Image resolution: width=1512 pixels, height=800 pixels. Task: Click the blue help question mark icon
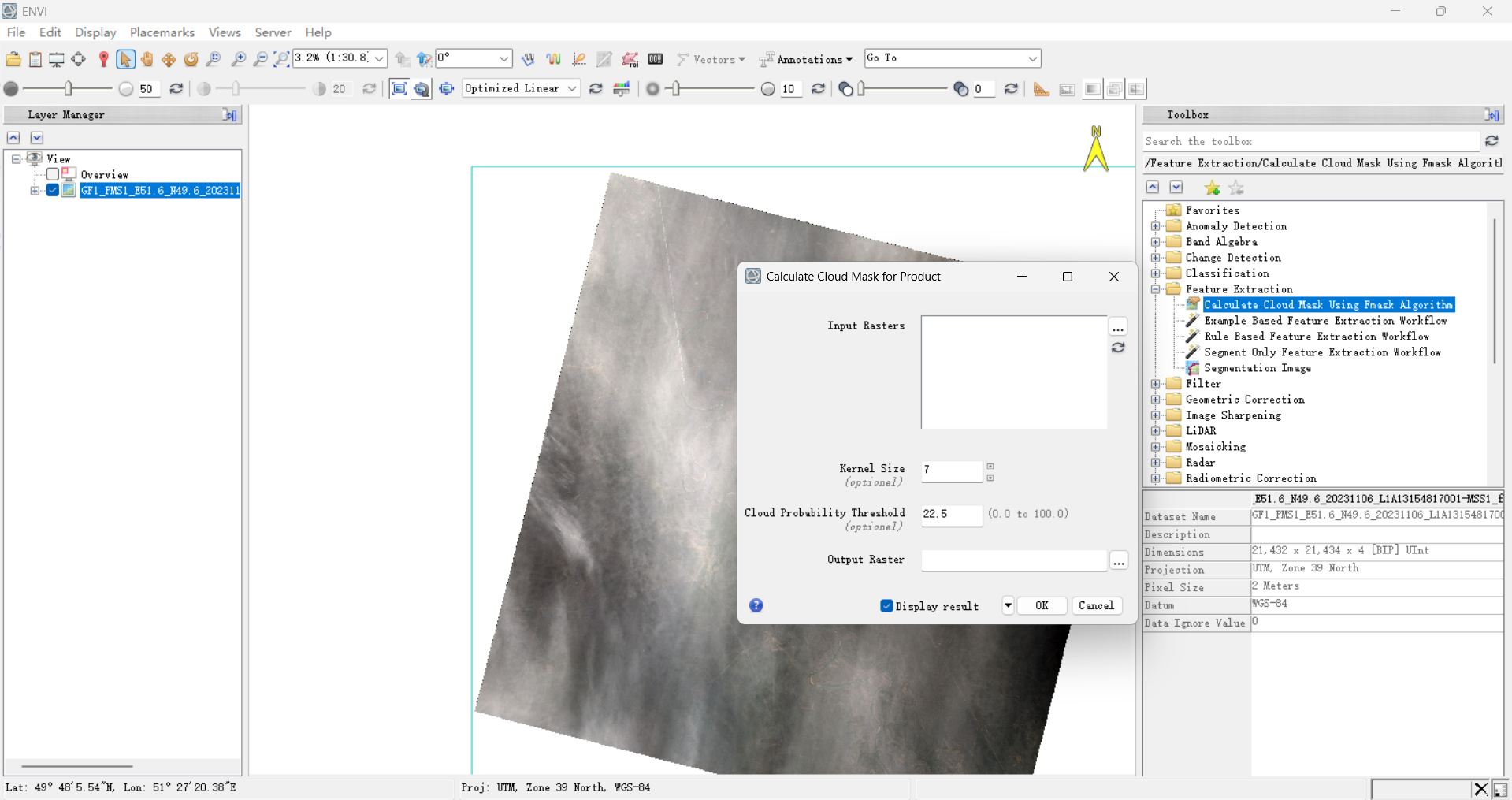tap(756, 605)
